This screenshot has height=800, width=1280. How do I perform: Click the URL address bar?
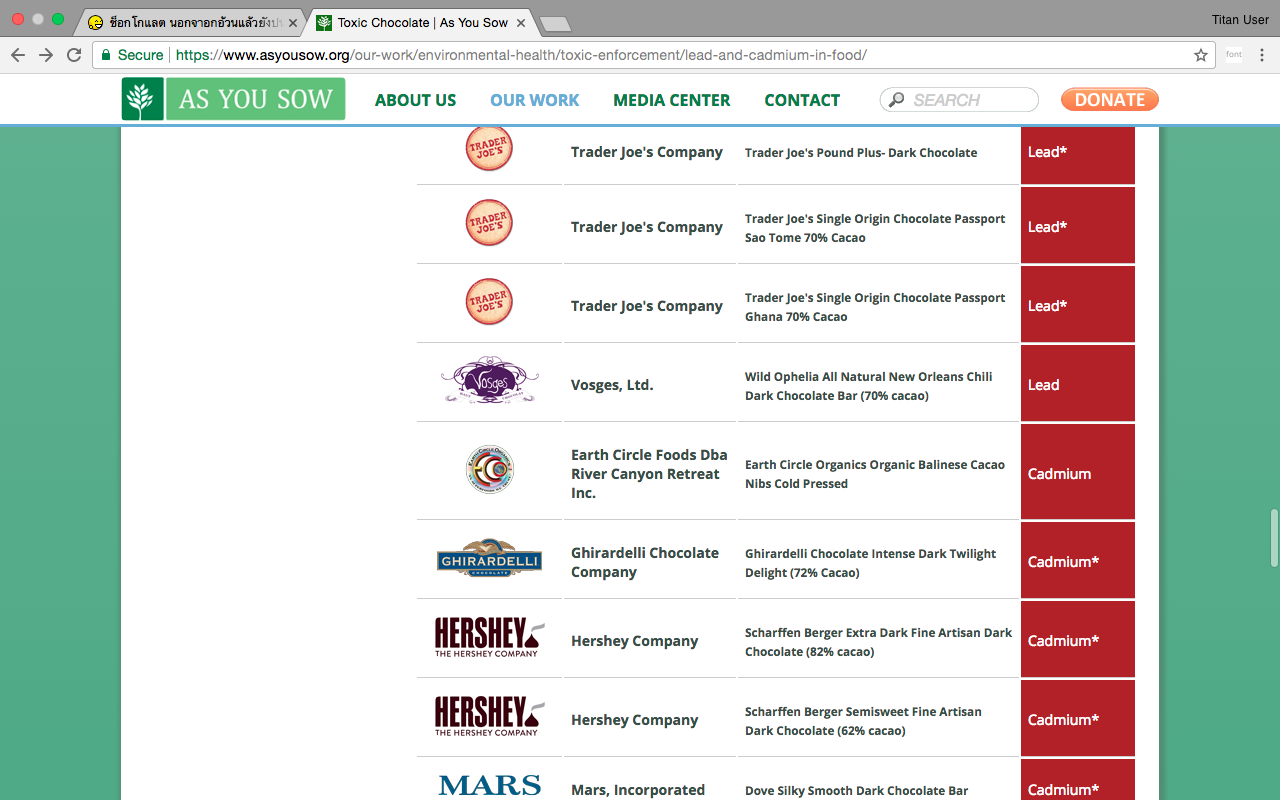click(x=654, y=55)
